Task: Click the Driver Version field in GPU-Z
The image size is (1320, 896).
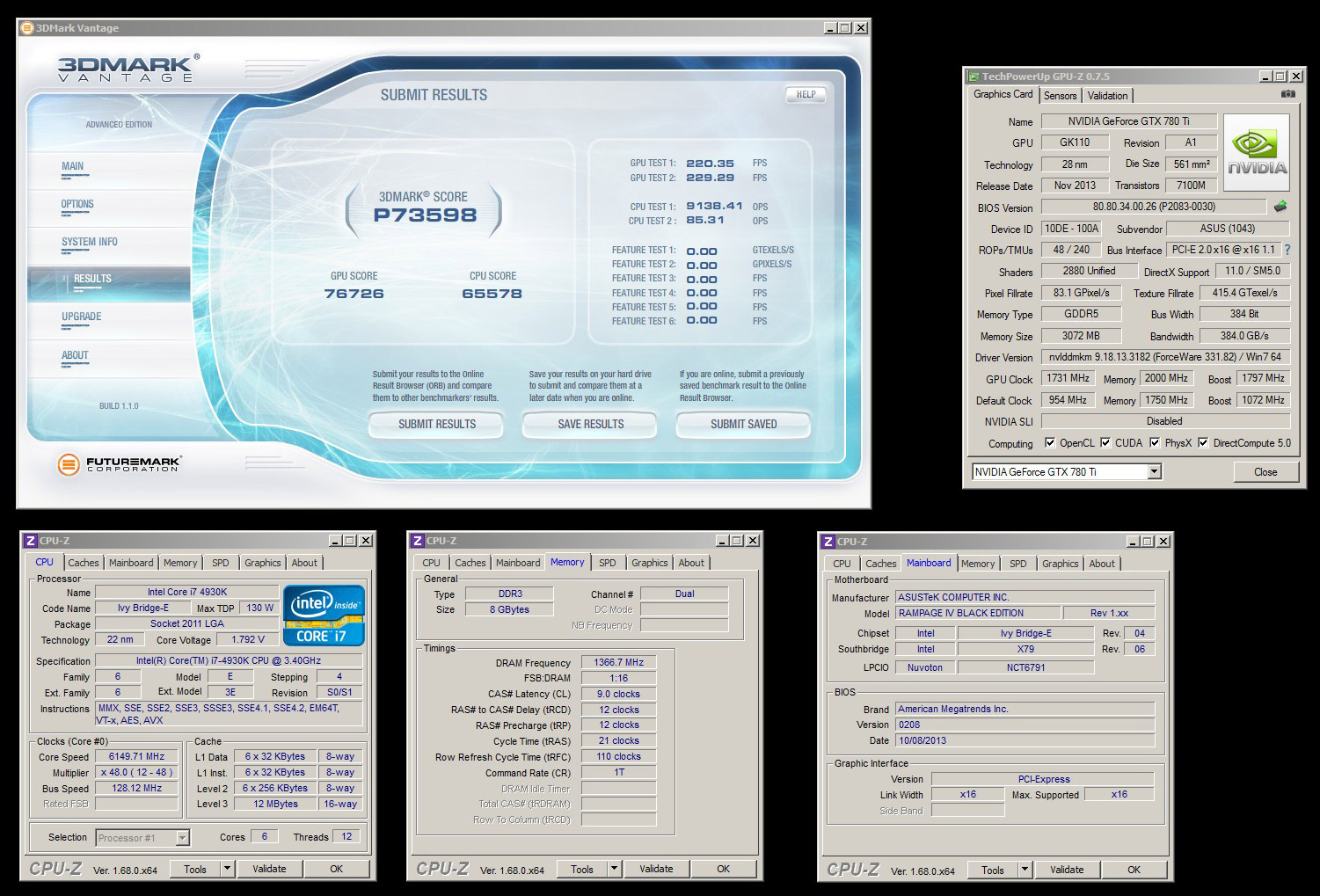Action: (1166, 357)
